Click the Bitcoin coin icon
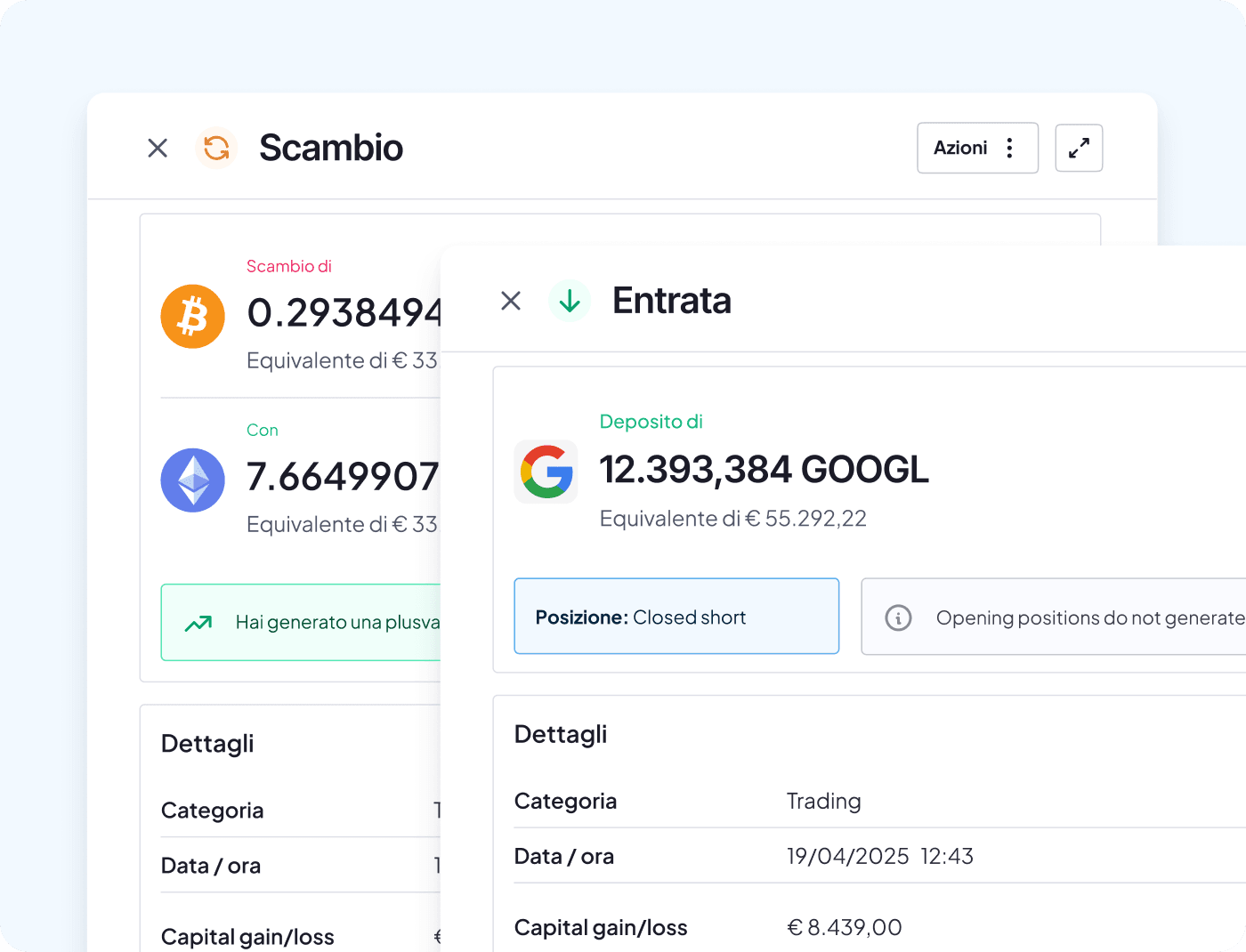The image size is (1246, 952). [x=193, y=316]
